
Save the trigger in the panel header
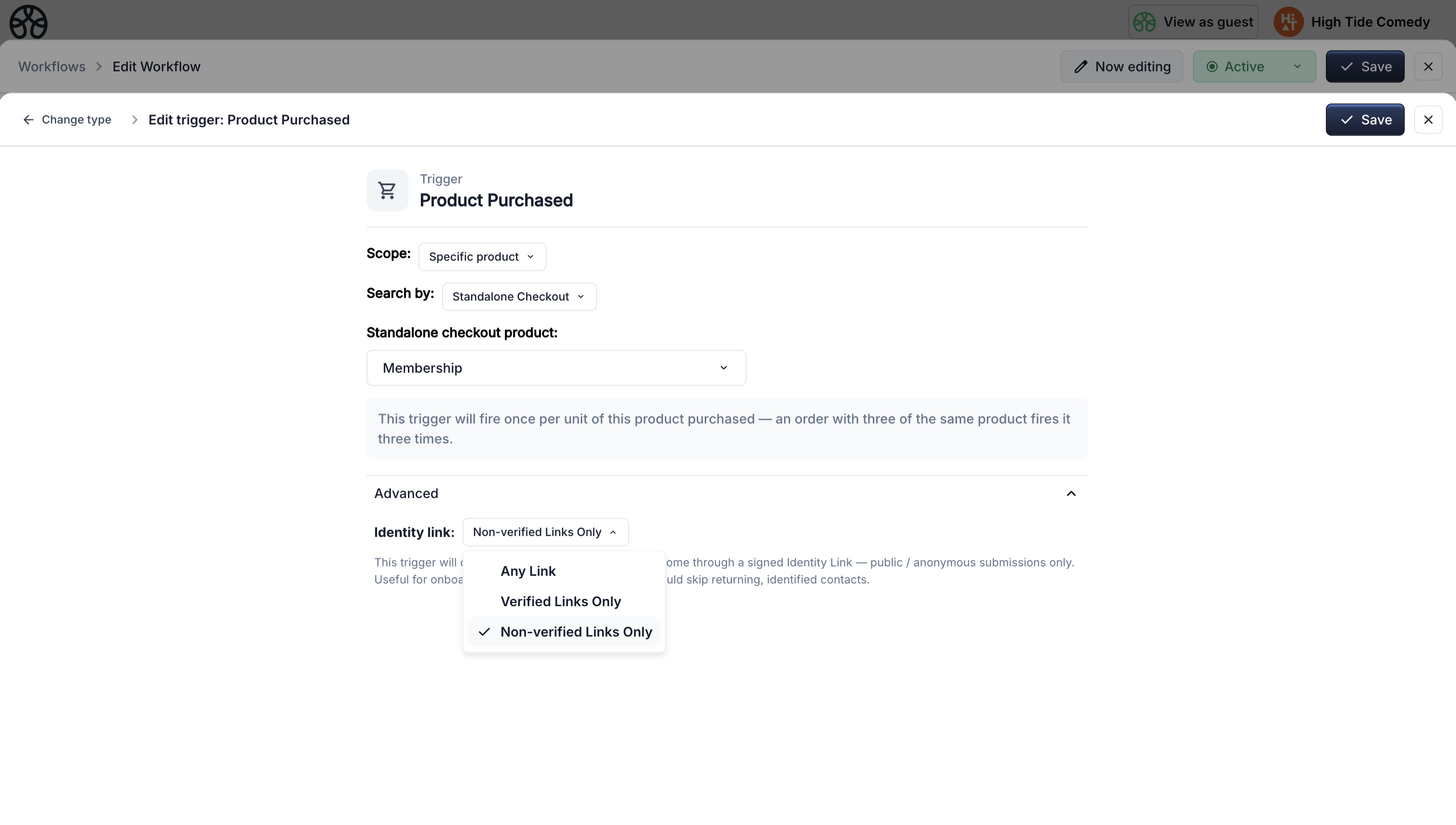tap(1364, 120)
